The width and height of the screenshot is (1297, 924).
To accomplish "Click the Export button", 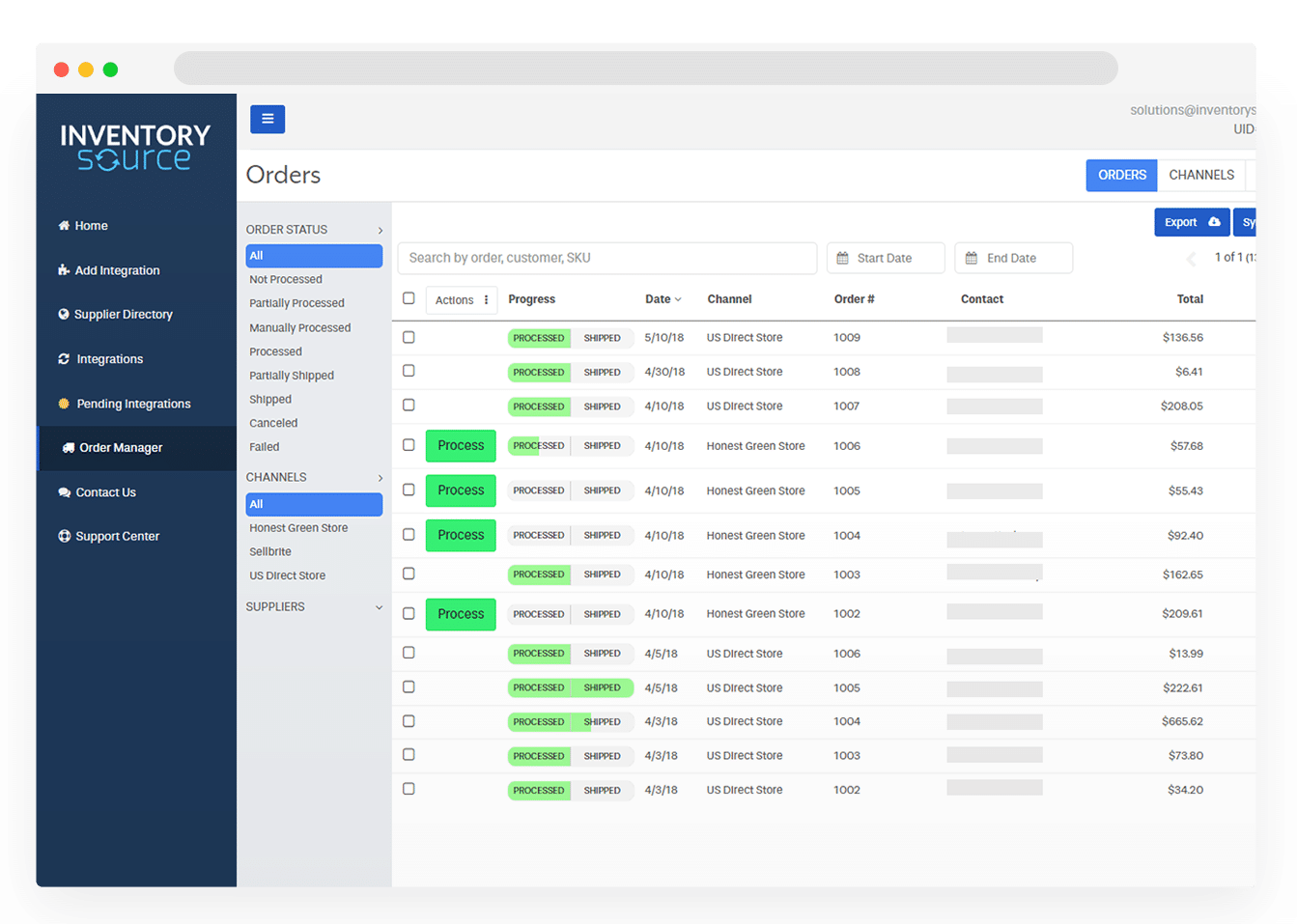I will click(1192, 222).
